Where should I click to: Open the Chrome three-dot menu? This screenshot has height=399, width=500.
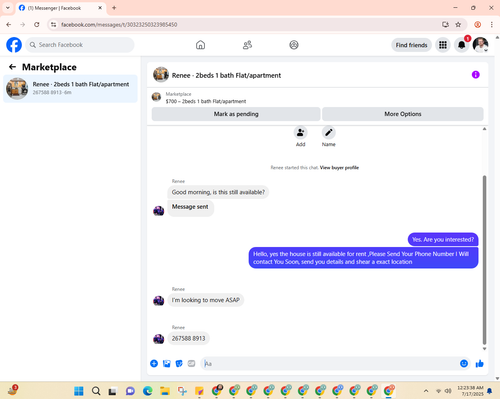pos(492,24)
